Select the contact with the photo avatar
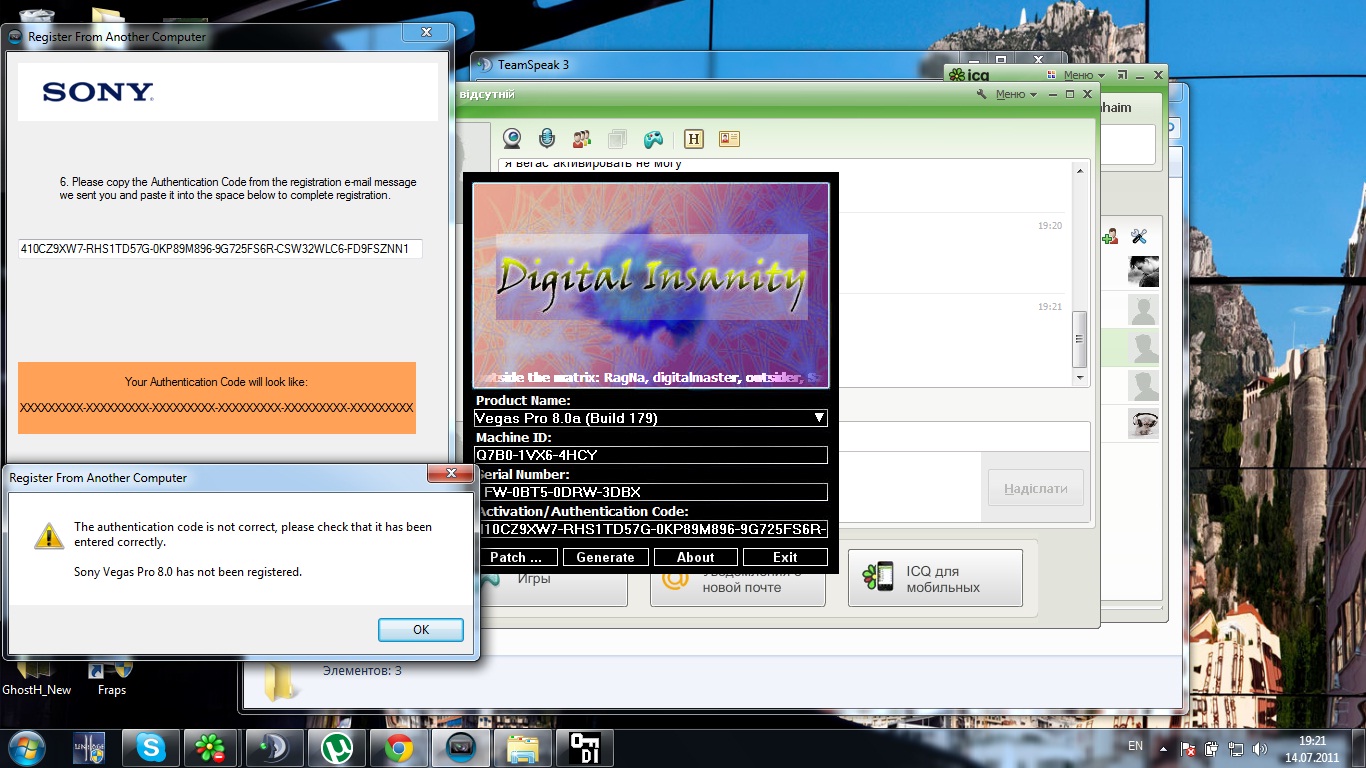This screenshot has width=1366, height=768. coord(1143,271)
